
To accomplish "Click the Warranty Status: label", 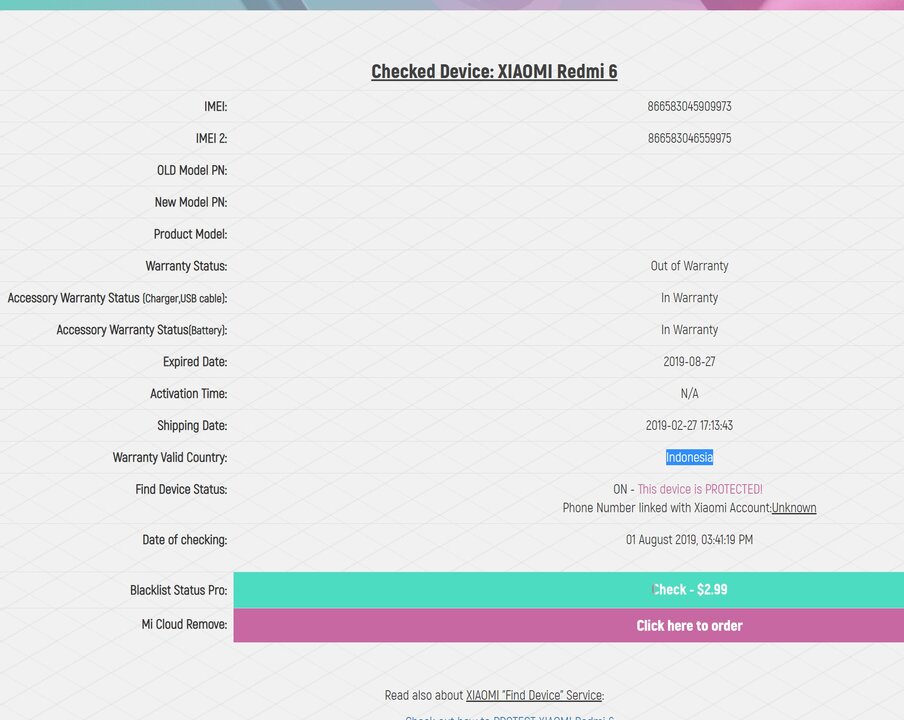I will [186, 266].
